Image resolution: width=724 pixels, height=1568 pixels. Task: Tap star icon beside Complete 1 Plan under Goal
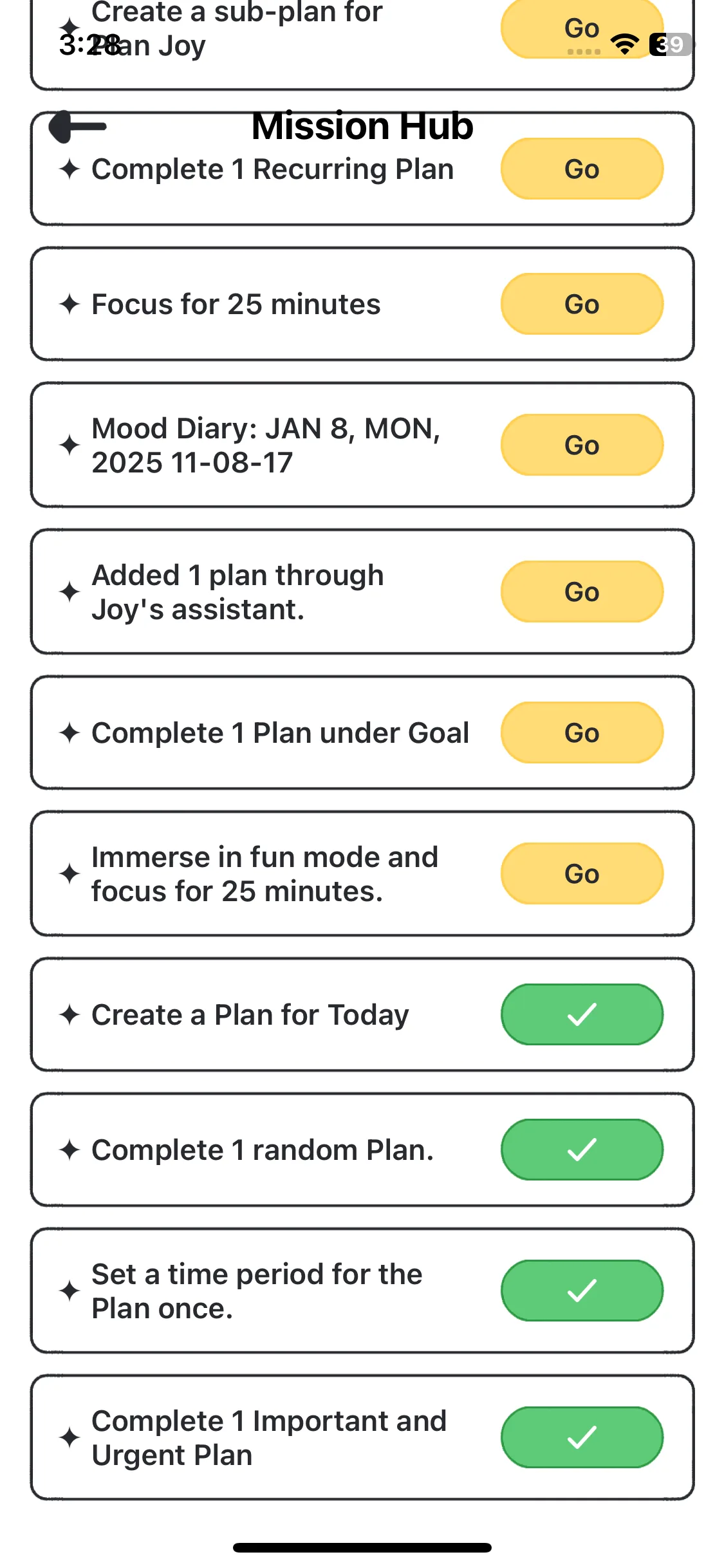(x=70, y=733)
